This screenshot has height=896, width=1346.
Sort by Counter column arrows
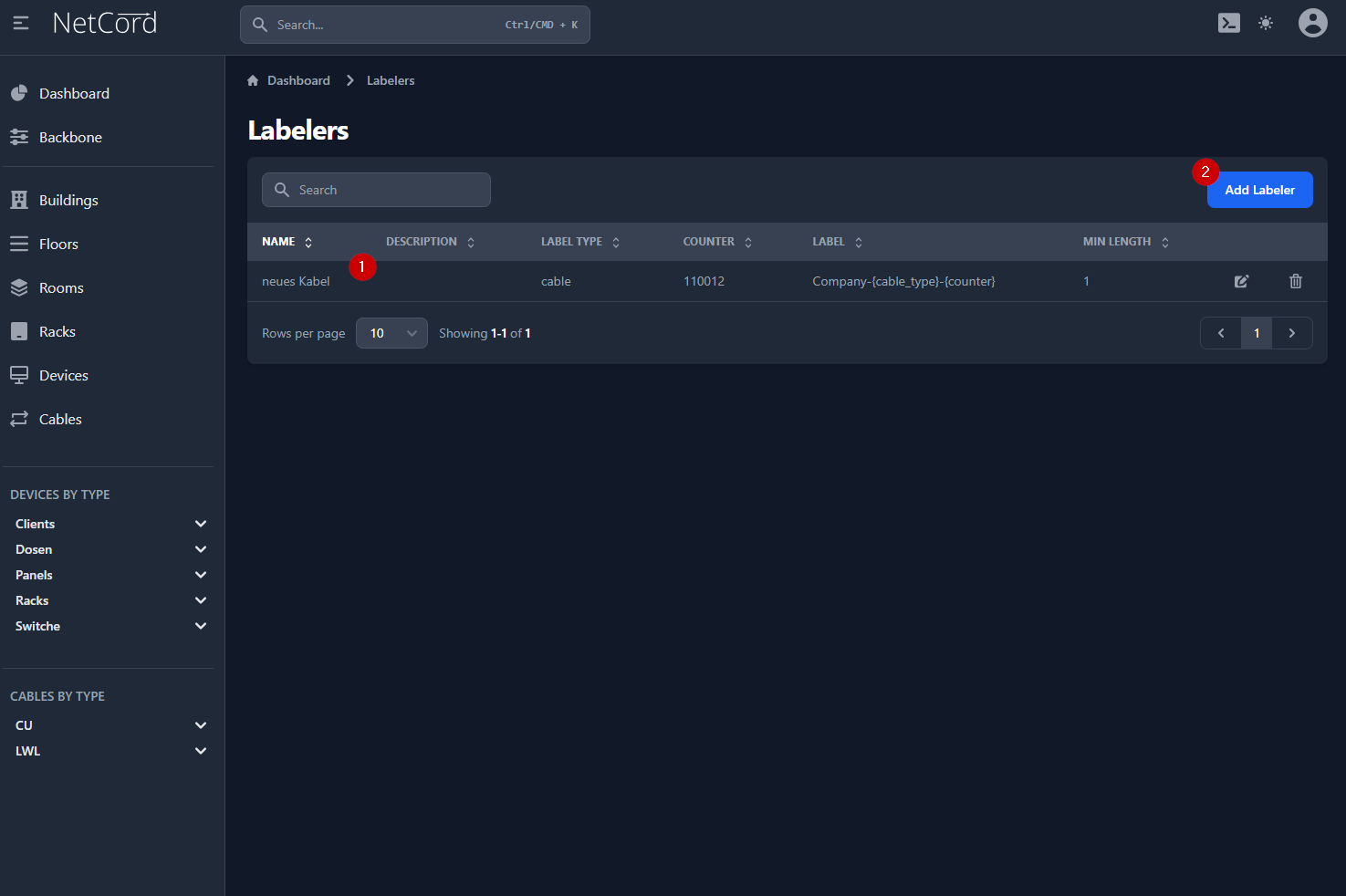tap(748, 243)
